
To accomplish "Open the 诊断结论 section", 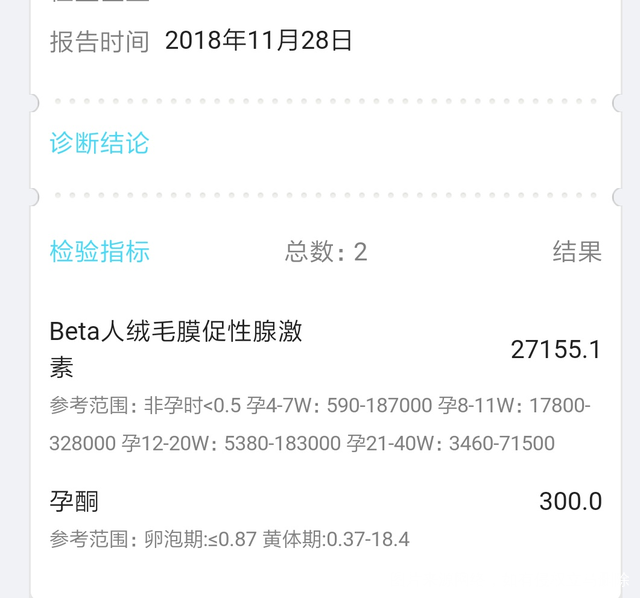I will (99, 143).
